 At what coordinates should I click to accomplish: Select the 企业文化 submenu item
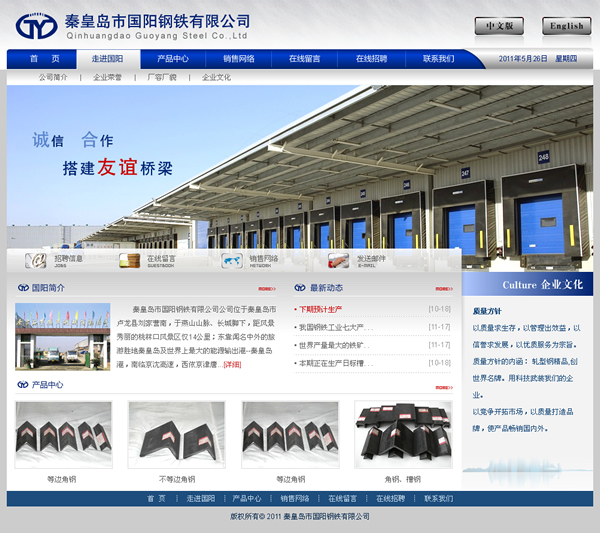216,77
